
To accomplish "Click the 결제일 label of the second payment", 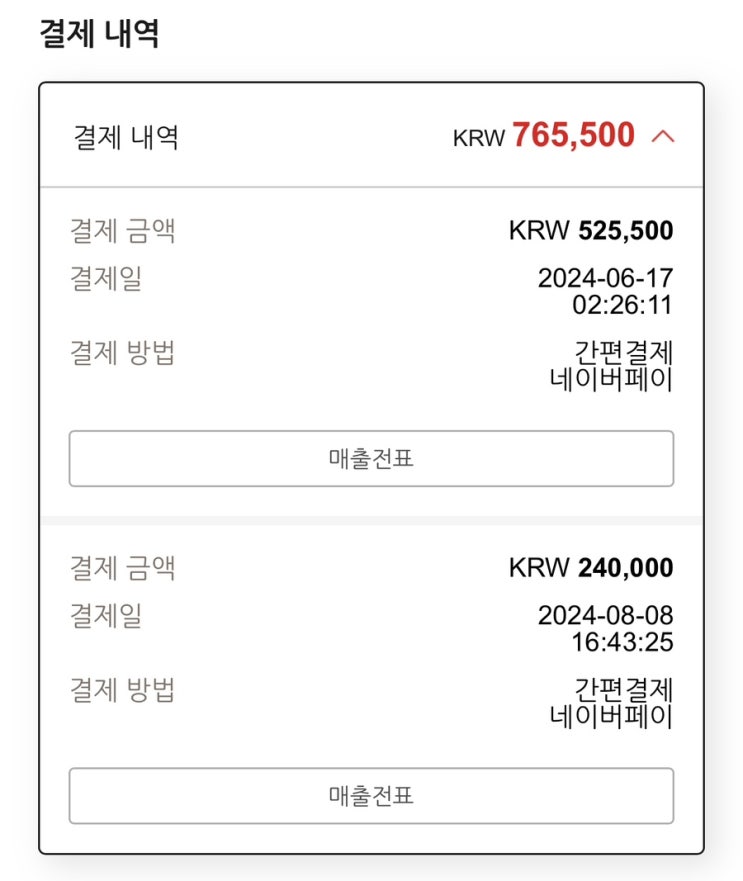I will coord(106,616).
